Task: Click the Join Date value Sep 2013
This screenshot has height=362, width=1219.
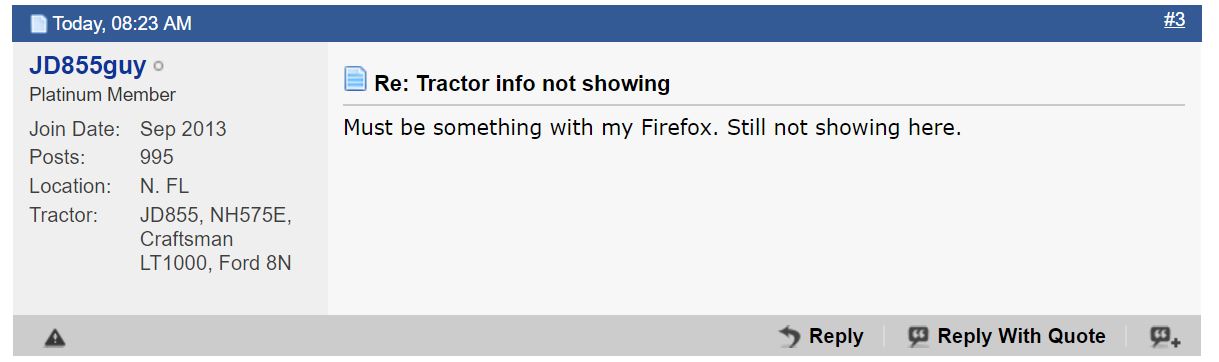Action: (x=183, y=129)
